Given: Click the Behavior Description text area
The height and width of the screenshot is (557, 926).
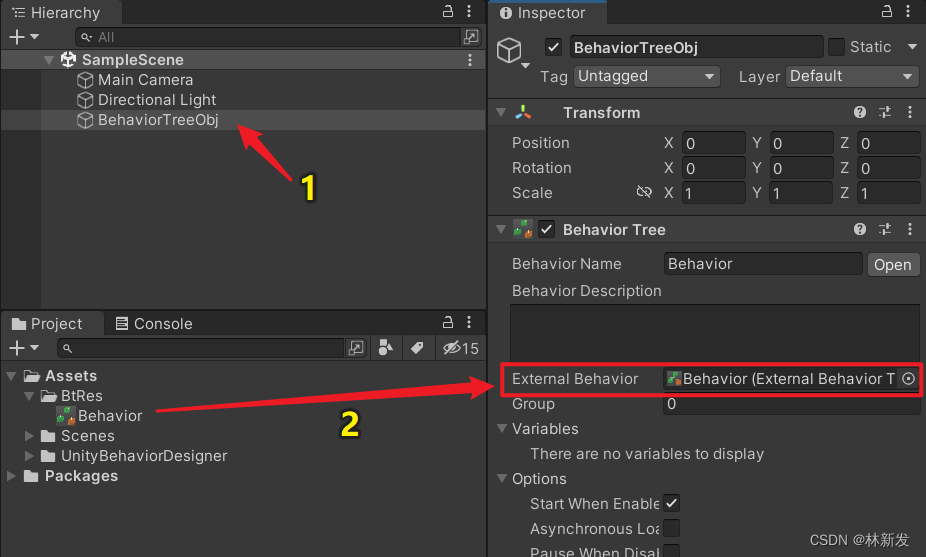Looking at the screenshot, I should 715,333.
